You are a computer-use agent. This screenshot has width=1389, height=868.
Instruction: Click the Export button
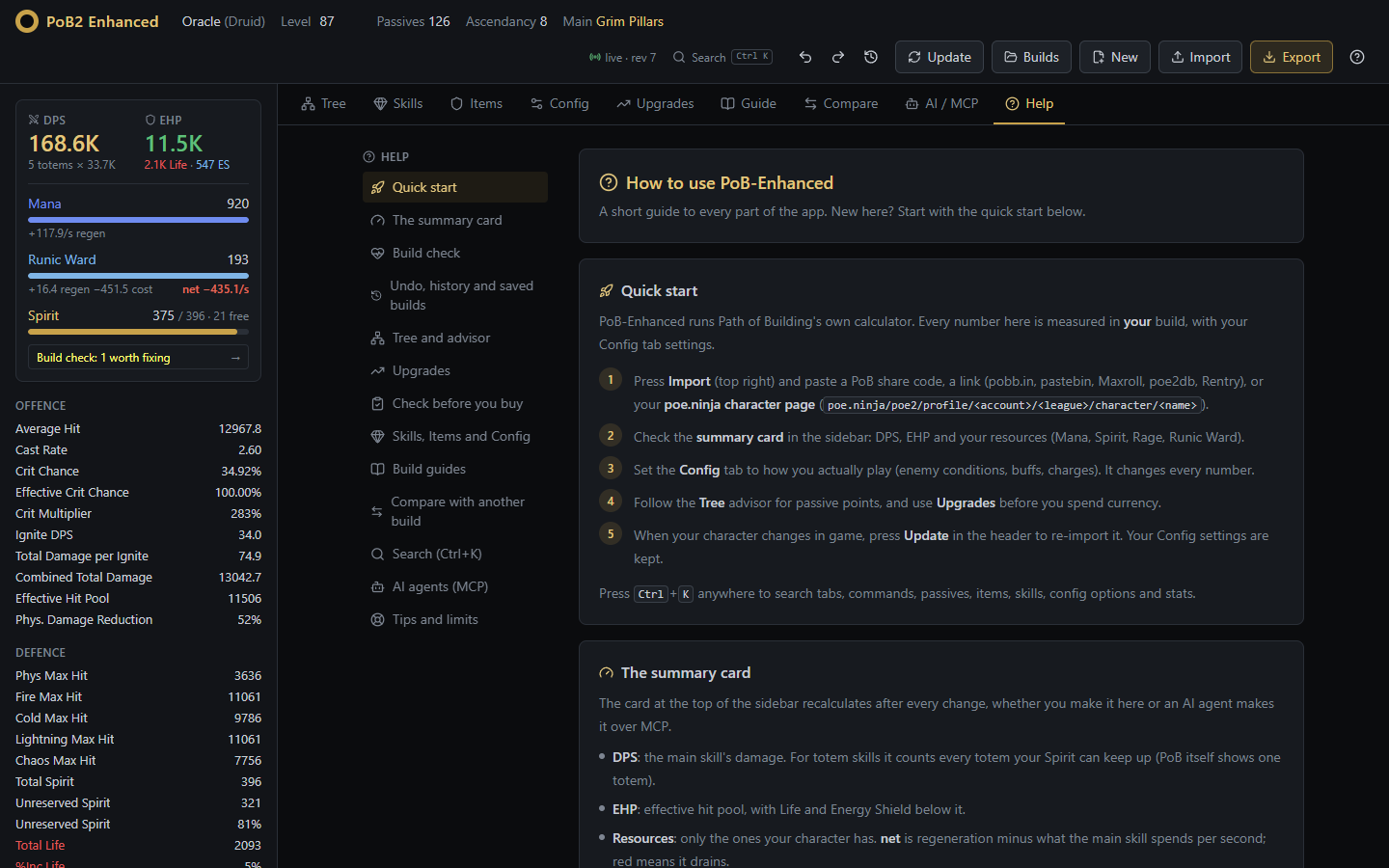click(1292, 57)
